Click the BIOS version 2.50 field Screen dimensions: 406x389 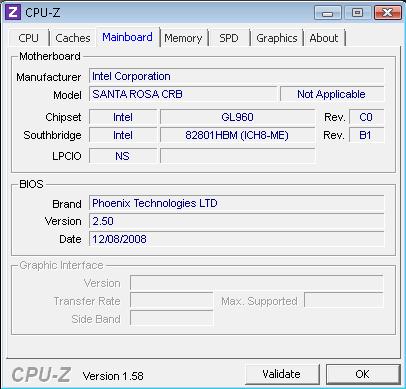[x=236, y=221]
